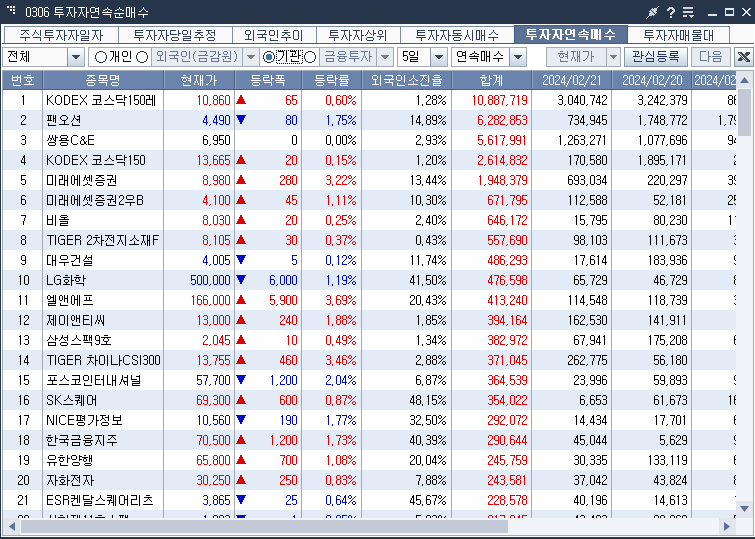
Task: Click the X icon beside 다음 button
Action: 743,57
